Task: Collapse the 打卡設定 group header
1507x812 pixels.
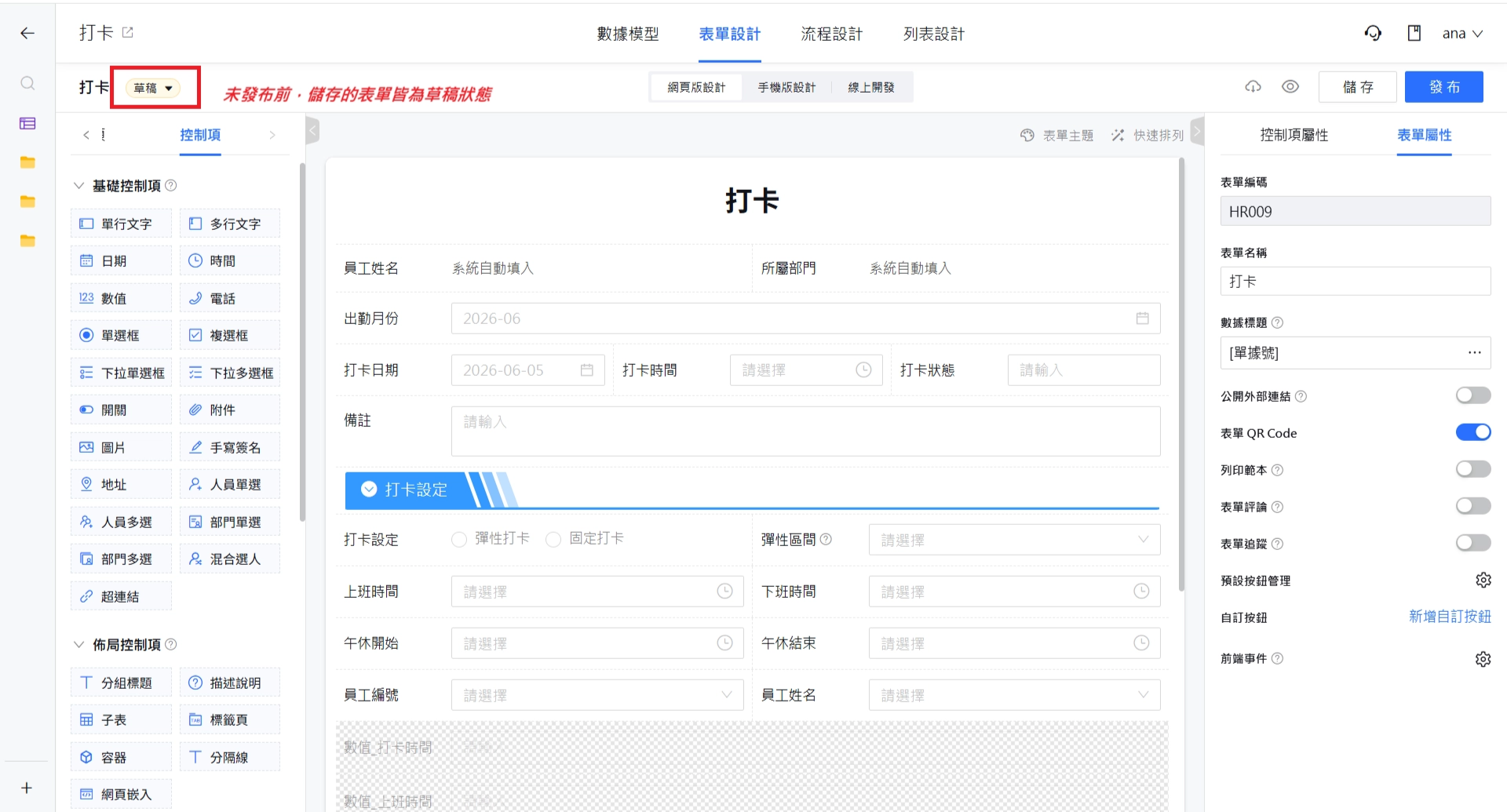Action: tap(369, 490)
